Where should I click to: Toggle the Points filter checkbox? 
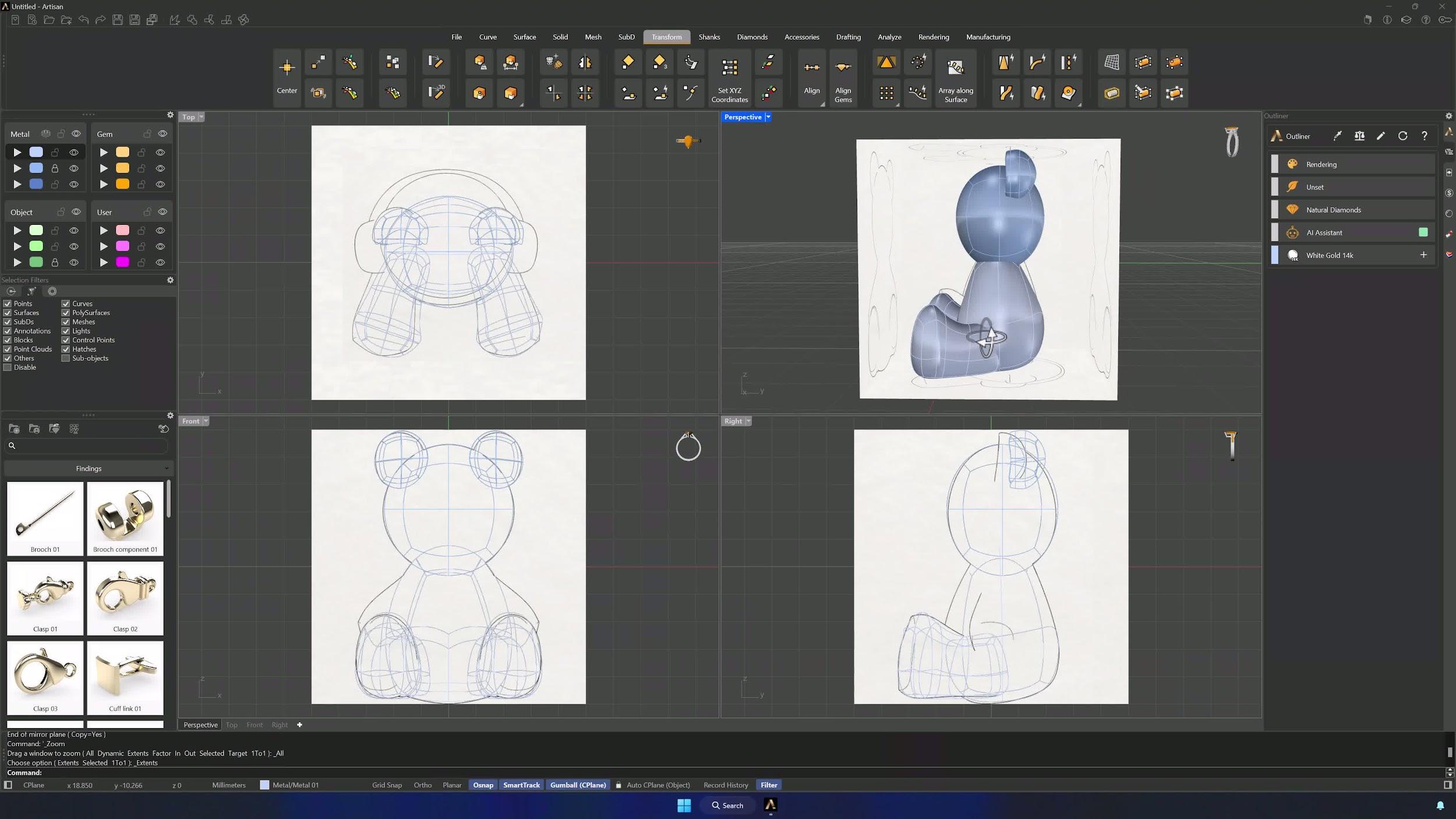[8, 303]
